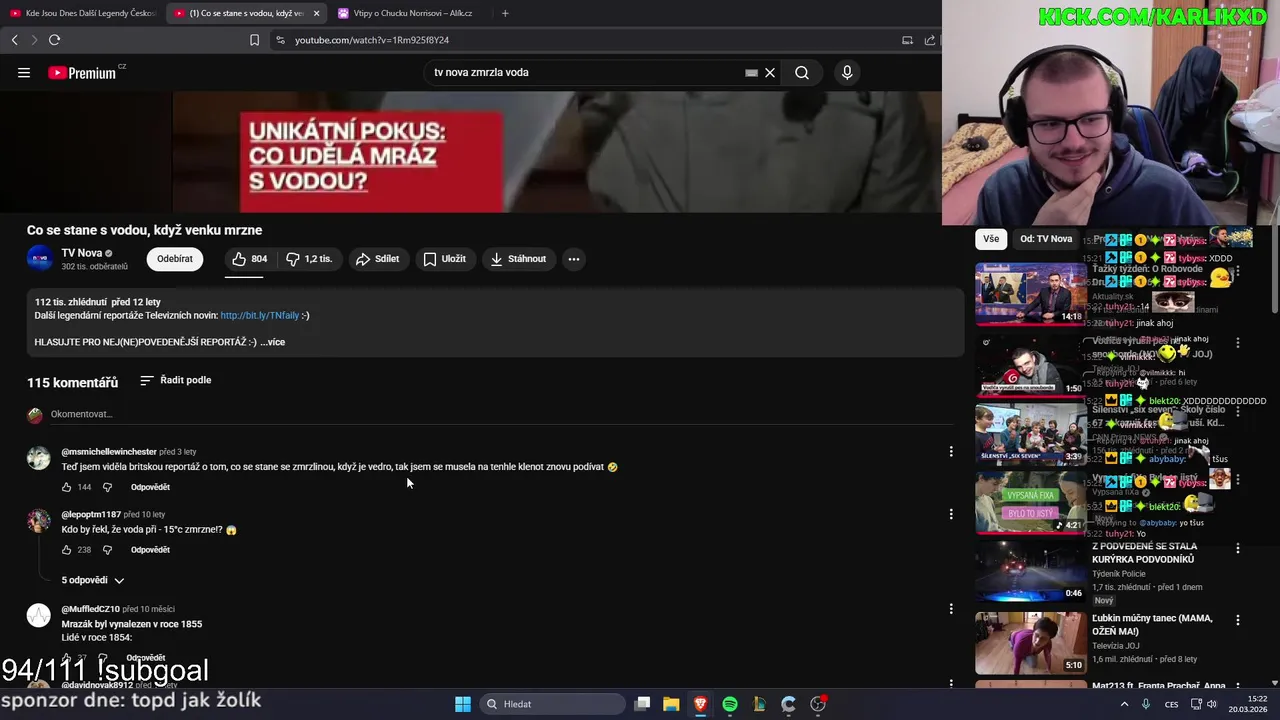Viewport: 1280px width, 720px height.
Task: Open the 0:46 police night video thumbnail
Action: (1030, 572)
